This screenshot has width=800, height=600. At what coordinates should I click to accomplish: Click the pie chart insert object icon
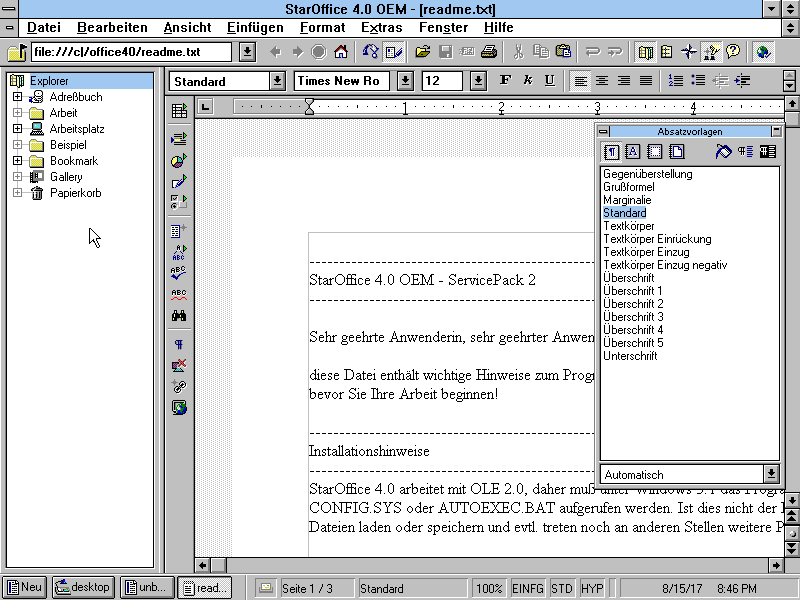[179, 161]
